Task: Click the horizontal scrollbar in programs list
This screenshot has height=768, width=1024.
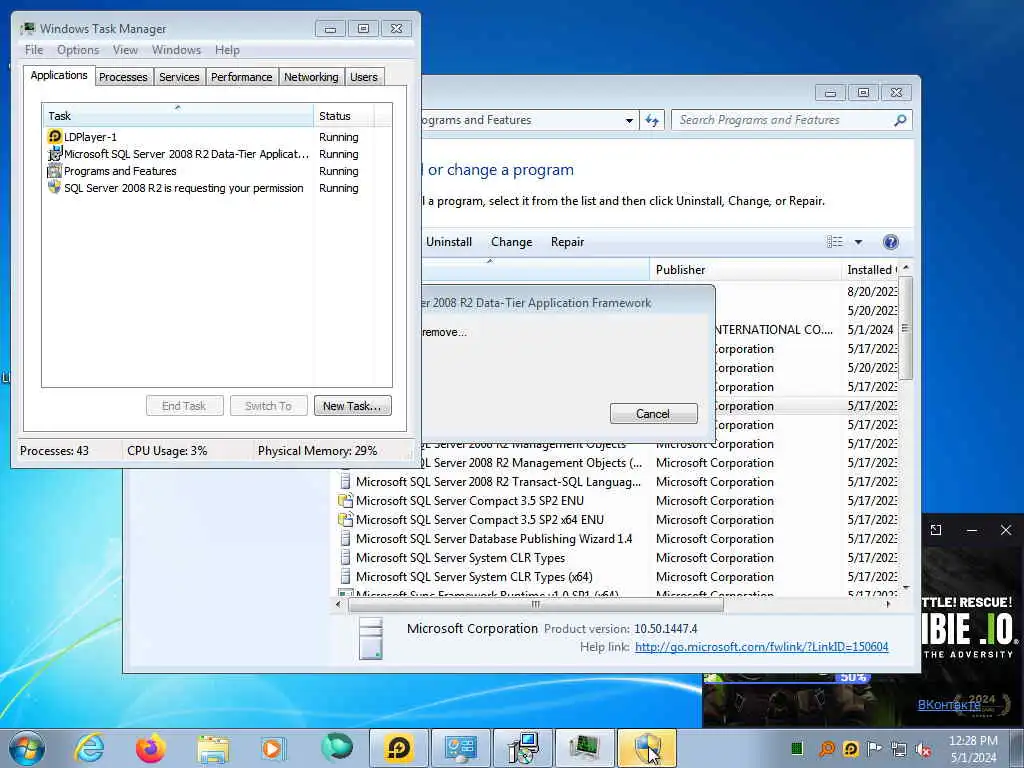Action: tap(536, 605)
